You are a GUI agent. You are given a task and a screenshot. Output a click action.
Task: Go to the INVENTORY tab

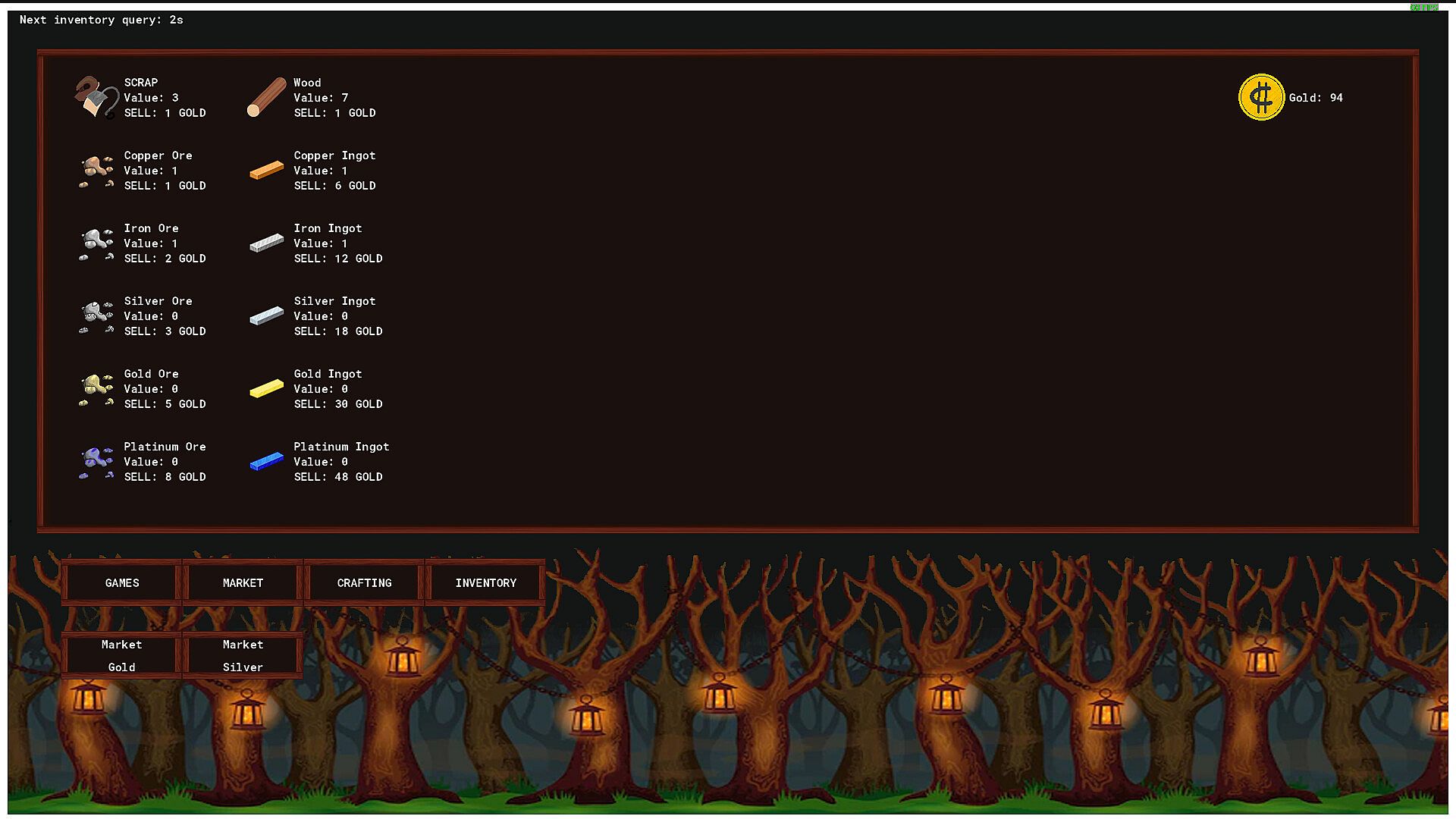[x=485, y=582]
